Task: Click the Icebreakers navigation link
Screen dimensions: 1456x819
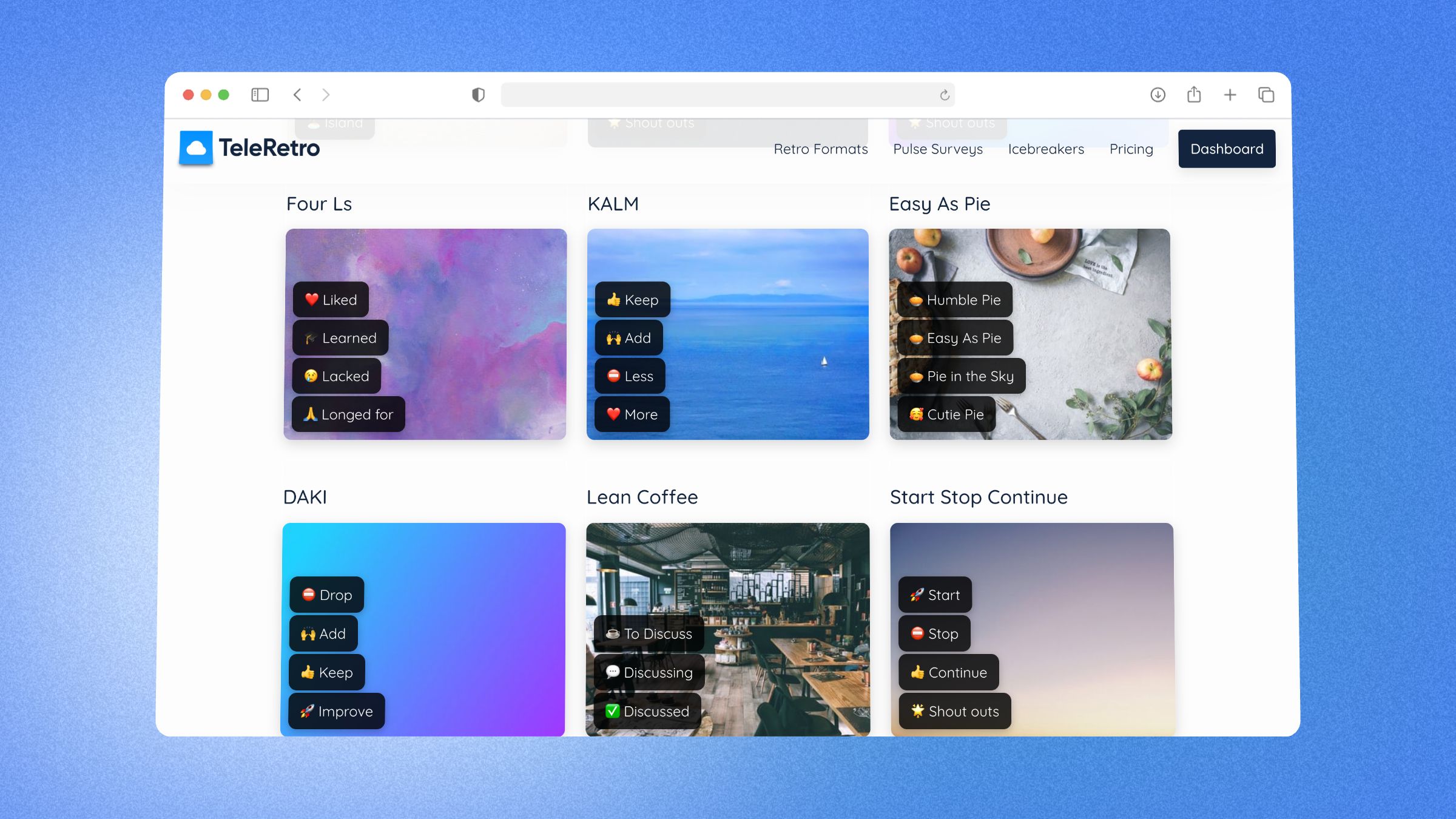Action: tap(1046, 148)
